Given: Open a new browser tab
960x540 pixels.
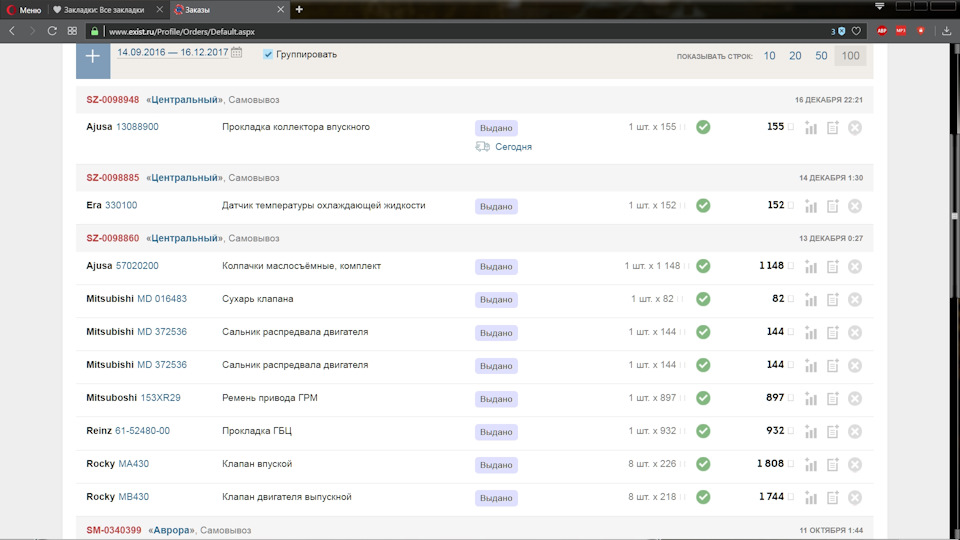Looking at the screenshot, I should (x=299, y=9).
